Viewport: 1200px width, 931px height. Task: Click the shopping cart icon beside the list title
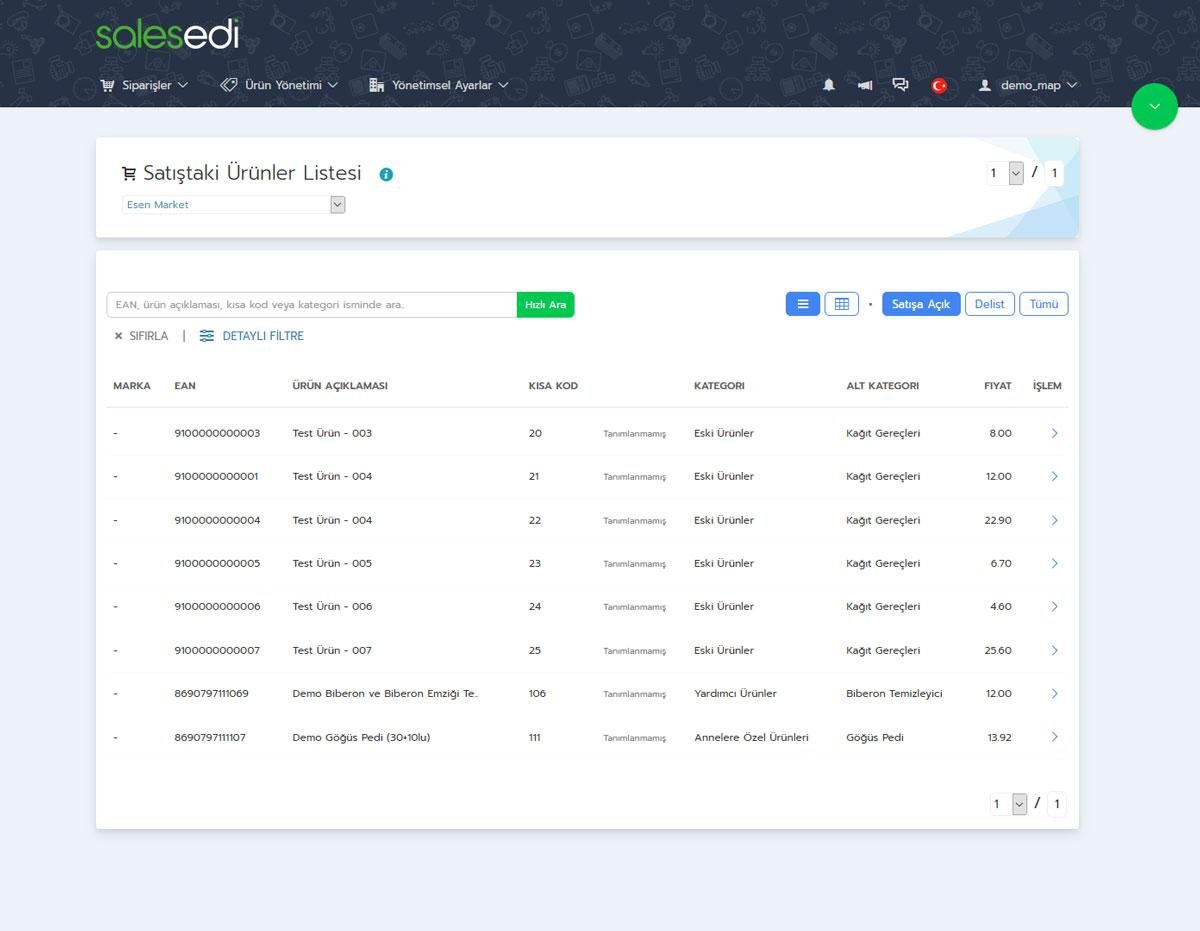click(129, 174)
